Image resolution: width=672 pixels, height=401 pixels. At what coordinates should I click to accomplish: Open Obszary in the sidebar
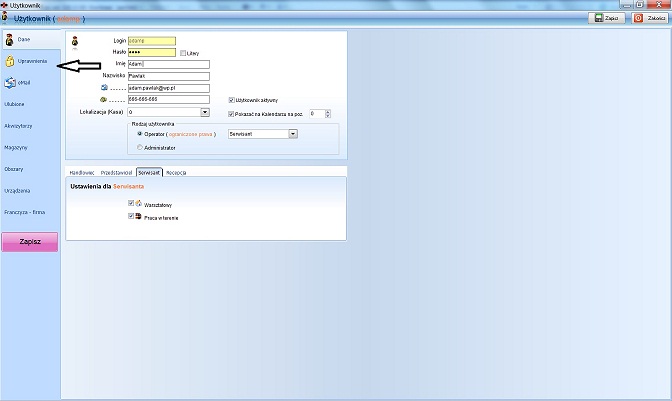(x=14, y=169)
